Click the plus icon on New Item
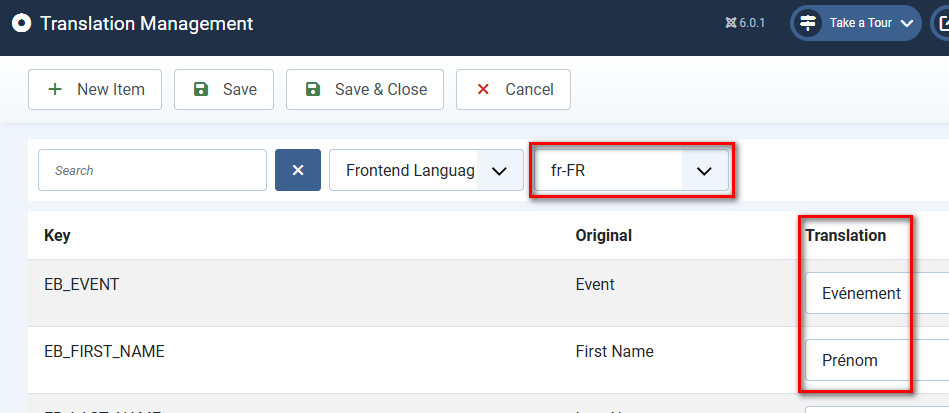 point(55,89)
